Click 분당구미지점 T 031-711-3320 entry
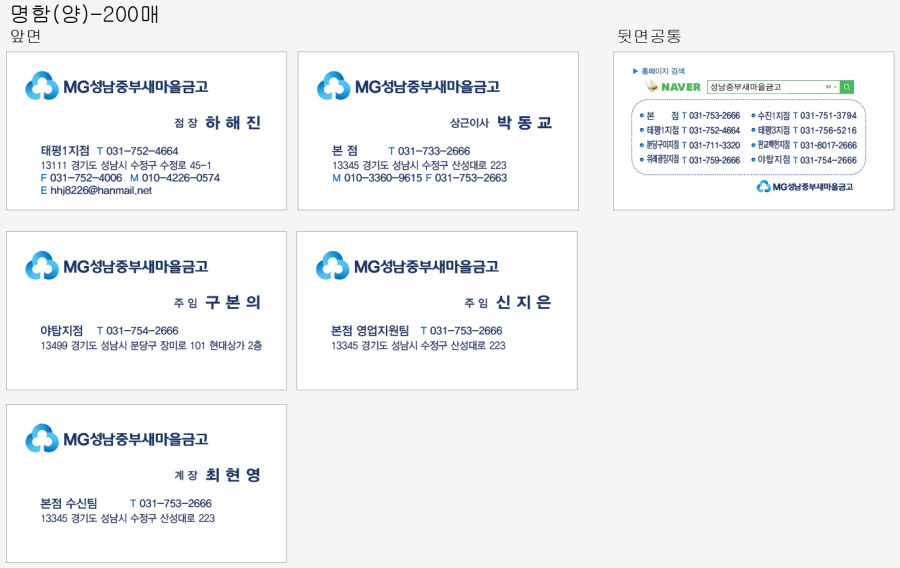This screenshot has height=568, width=900. pyautogui.click(x=690, y=145)
